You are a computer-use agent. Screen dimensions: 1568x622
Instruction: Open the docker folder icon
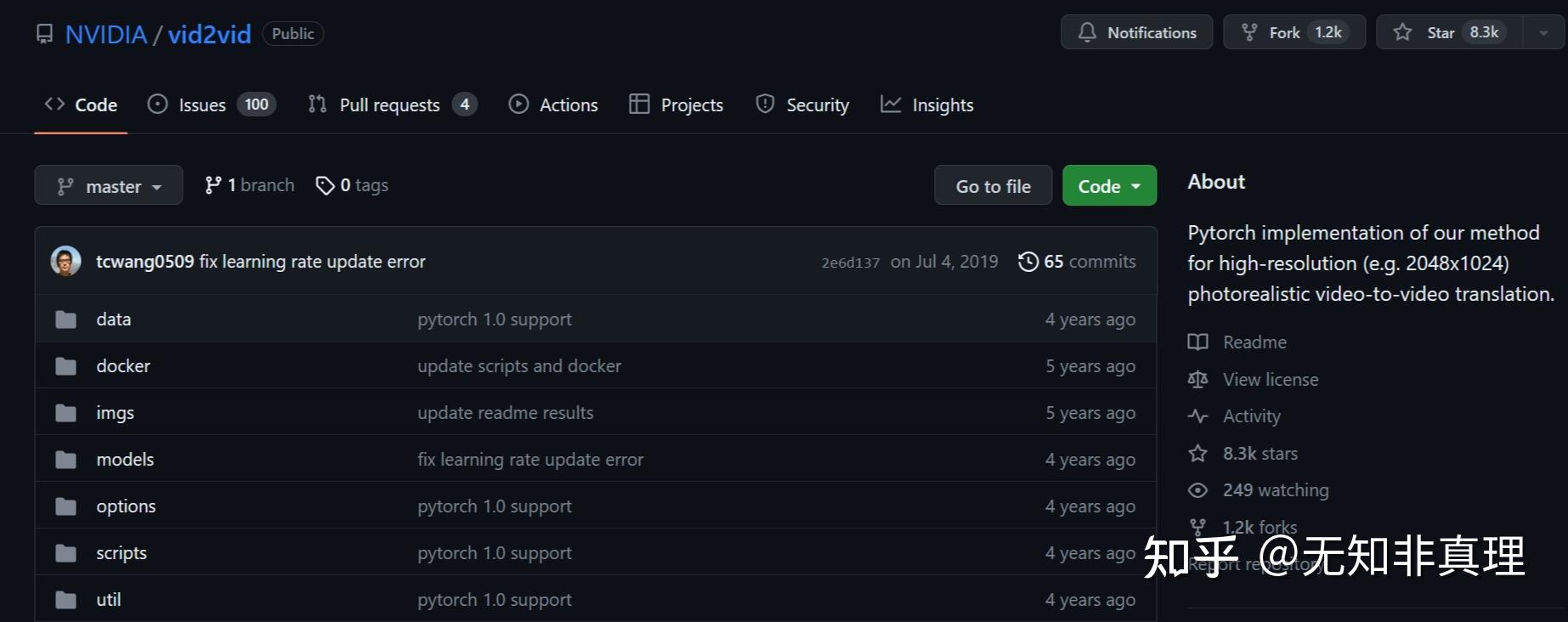click(x=65, y=366)
